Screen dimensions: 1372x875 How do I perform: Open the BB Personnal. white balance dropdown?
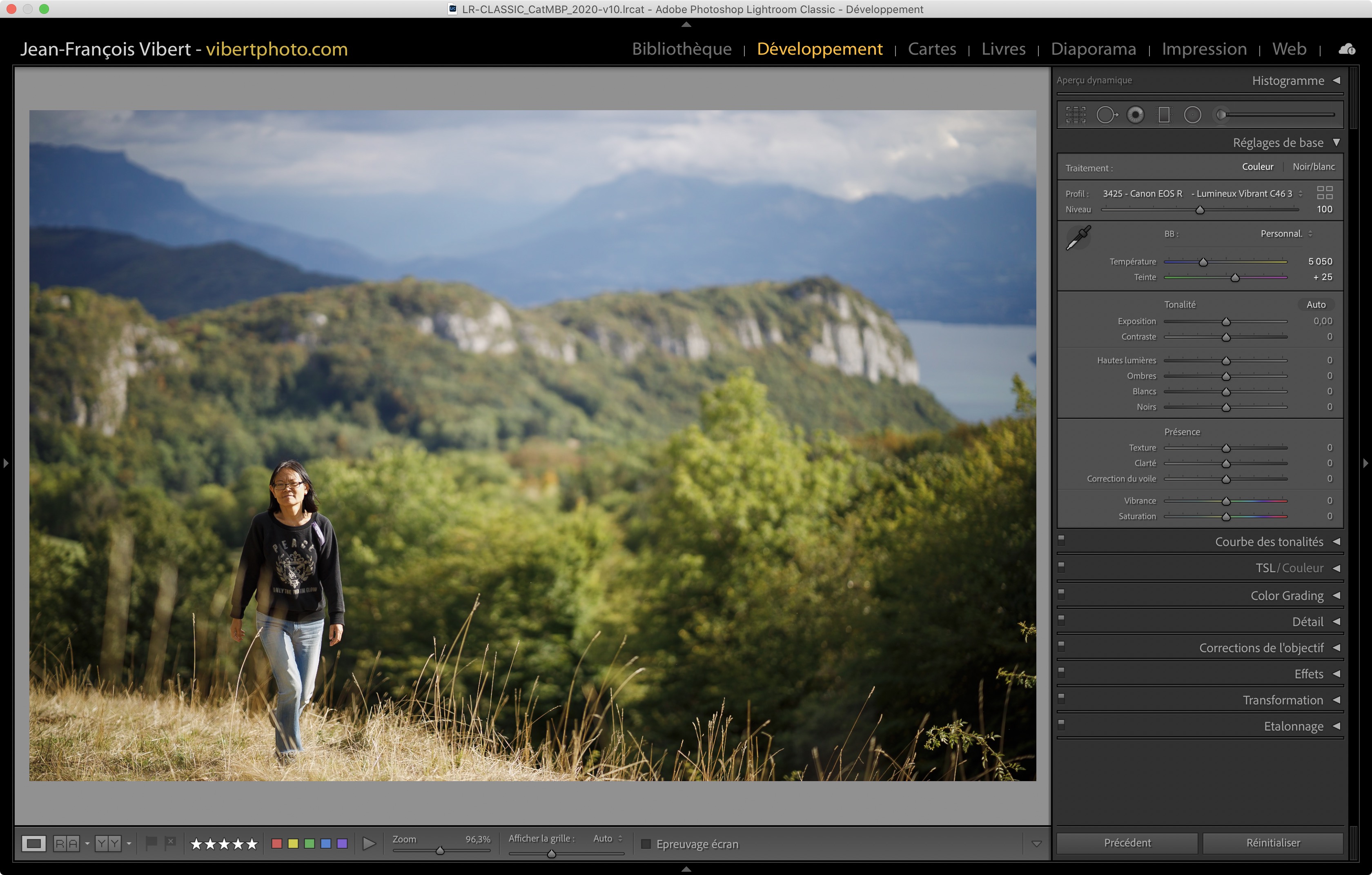tap(1286, 234)
